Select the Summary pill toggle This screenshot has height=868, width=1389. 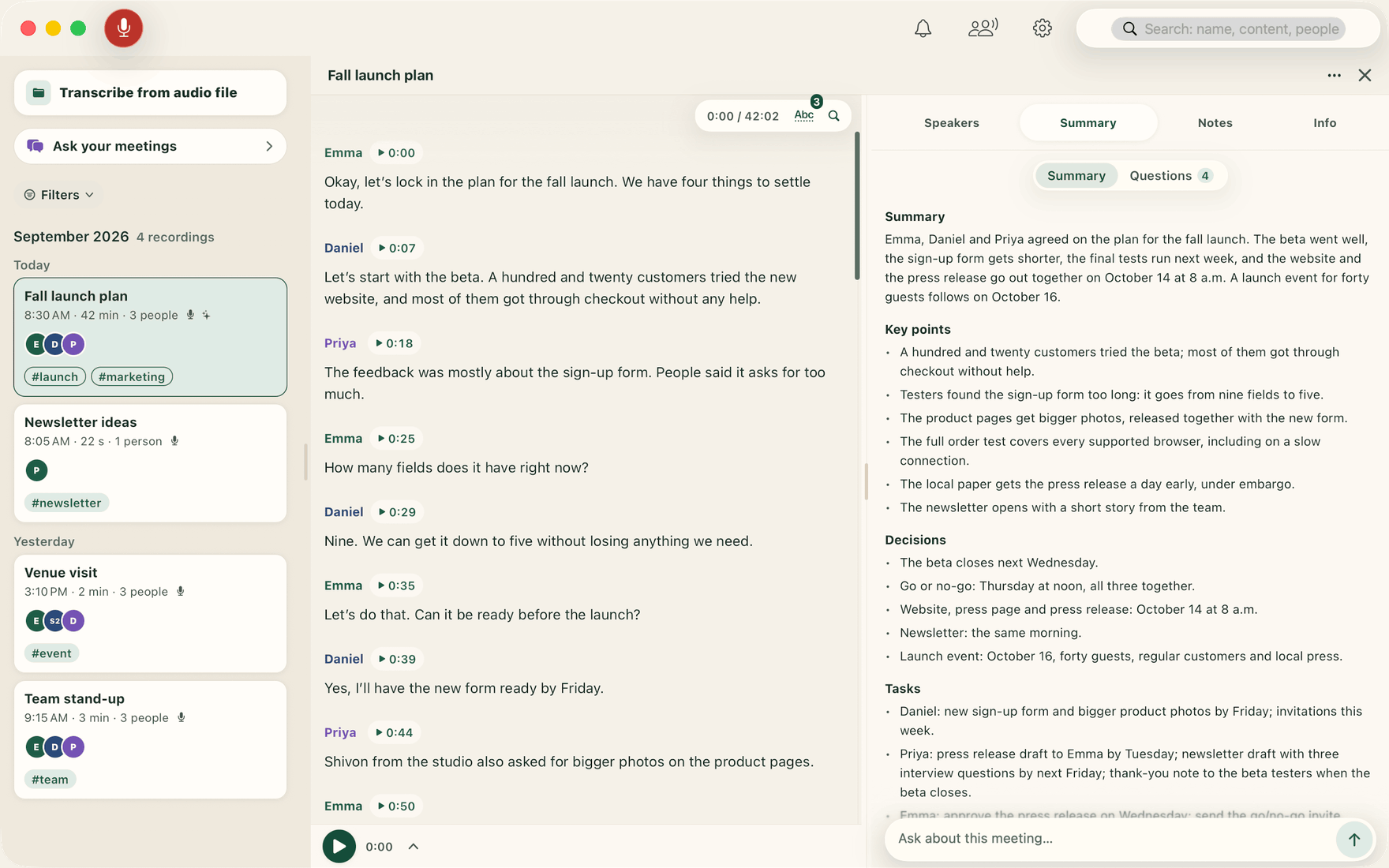point(1076,176)
